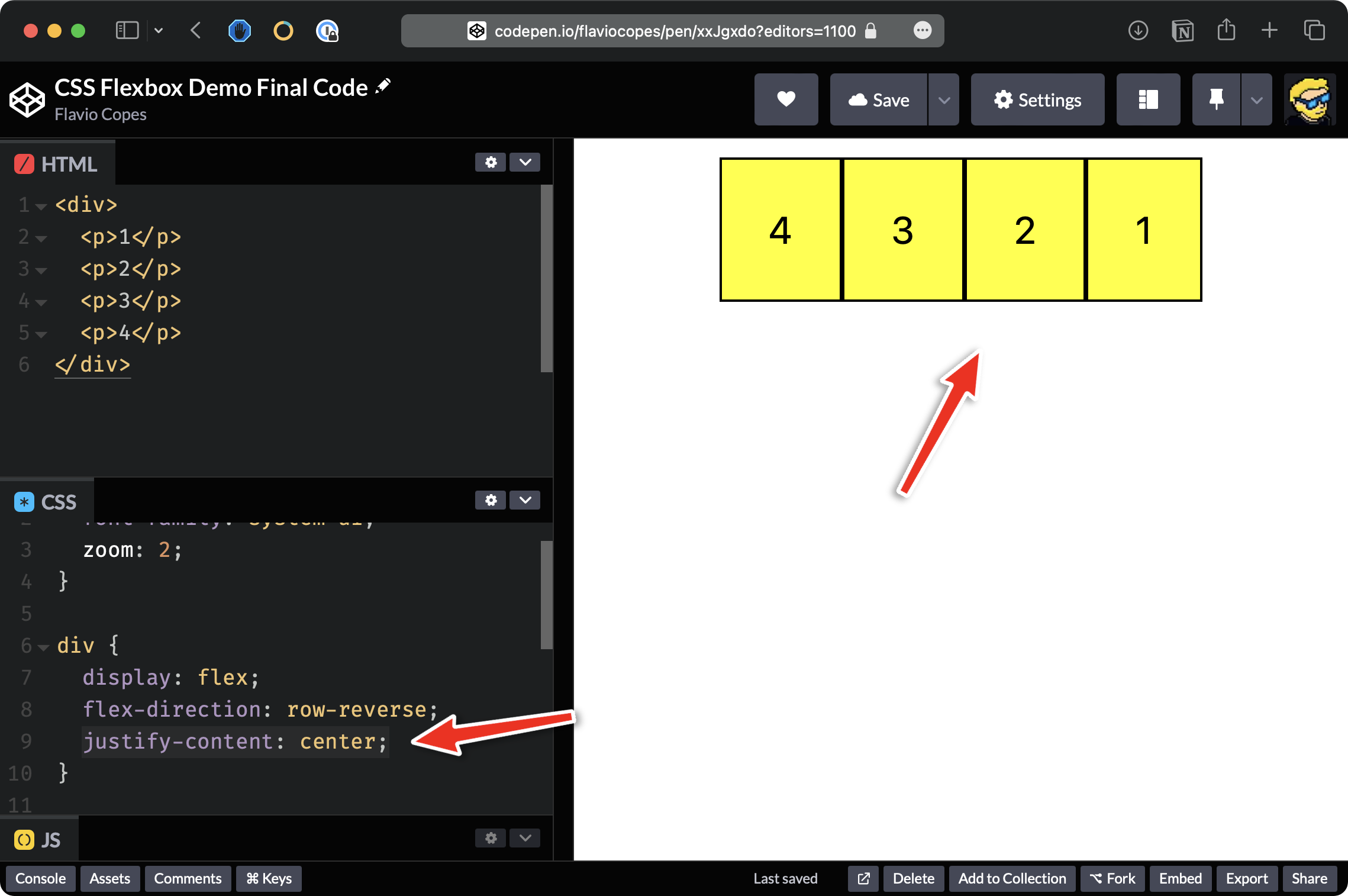Viewport: 1348px width, 896px height.
Task: Click the heart (love pen) button
Action: [x=786, y=99]
